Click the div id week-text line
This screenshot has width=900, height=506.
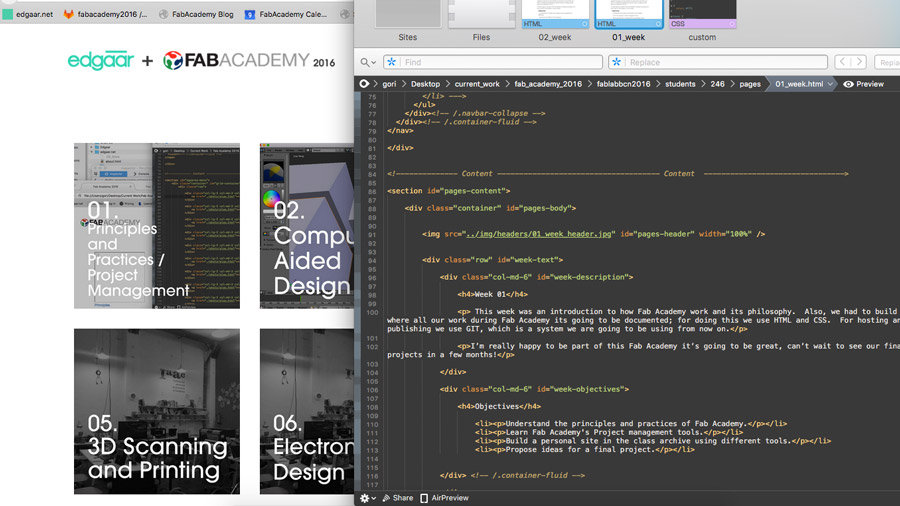click(x=492, y=260)
